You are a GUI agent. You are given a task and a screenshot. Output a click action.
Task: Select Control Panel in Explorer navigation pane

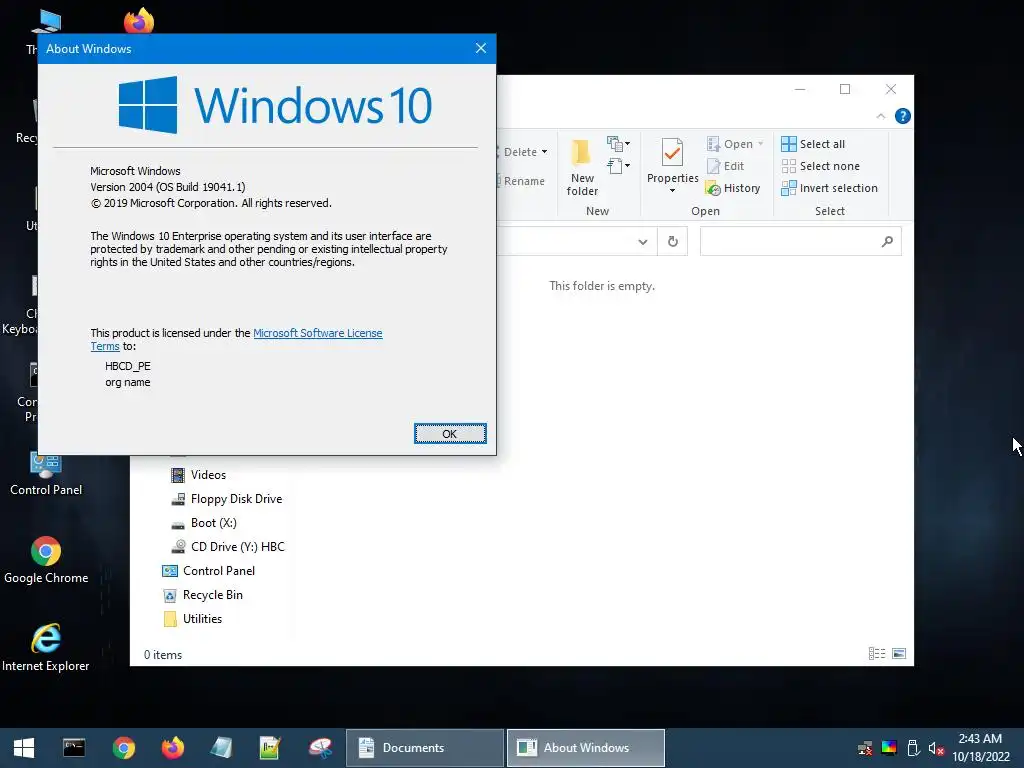point(208,571)
